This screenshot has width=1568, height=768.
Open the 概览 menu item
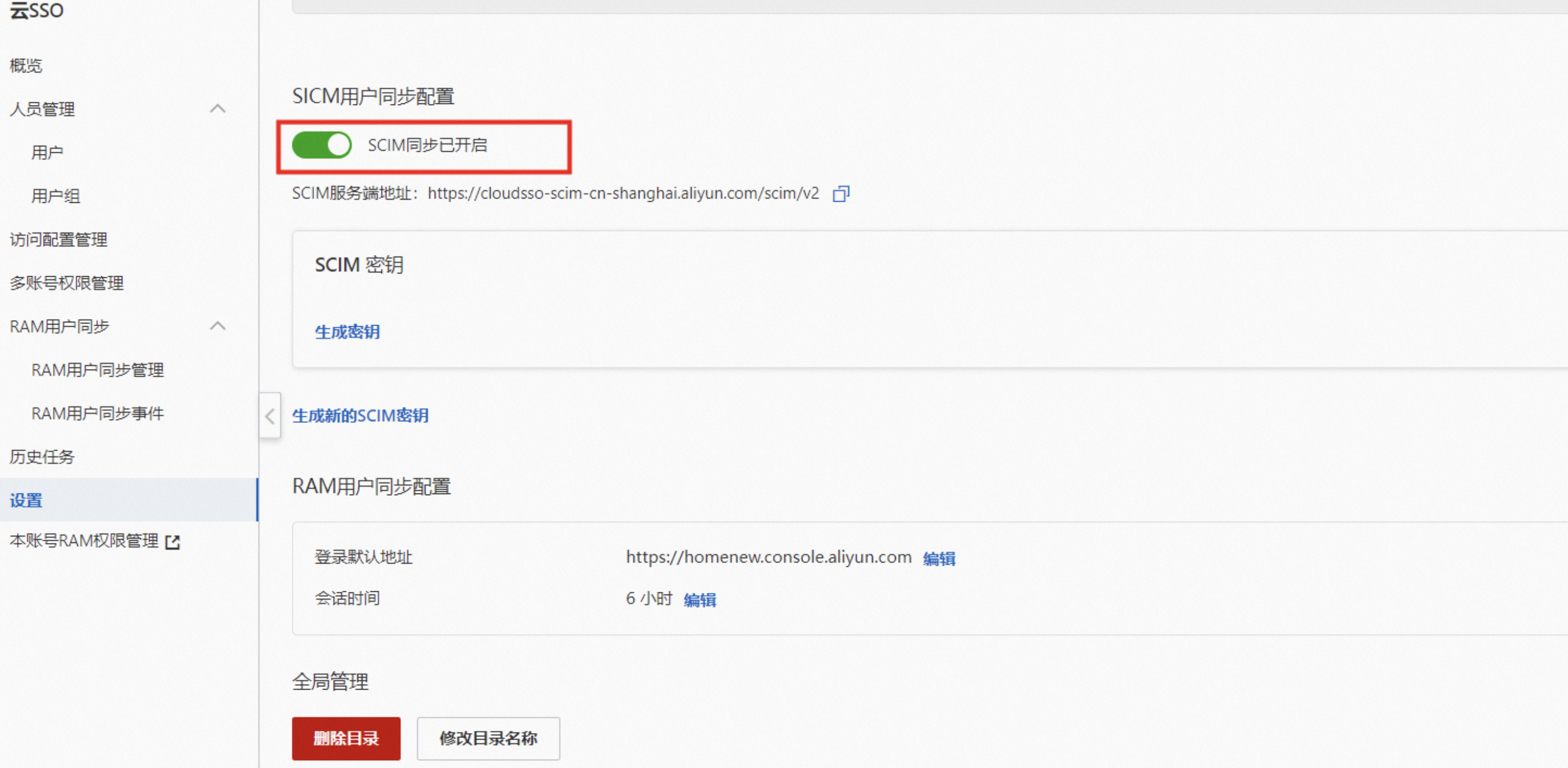point(26,66)
